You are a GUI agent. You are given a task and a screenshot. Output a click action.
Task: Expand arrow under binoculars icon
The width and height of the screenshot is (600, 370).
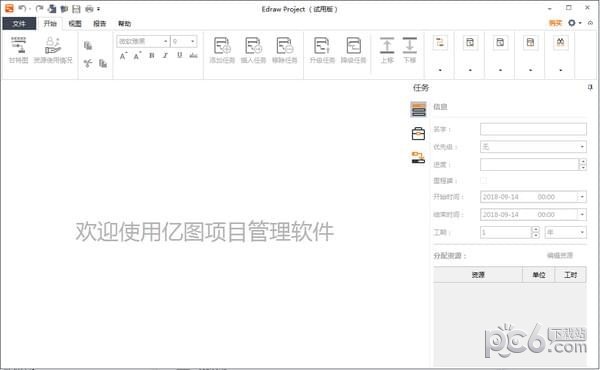[561, 70]
